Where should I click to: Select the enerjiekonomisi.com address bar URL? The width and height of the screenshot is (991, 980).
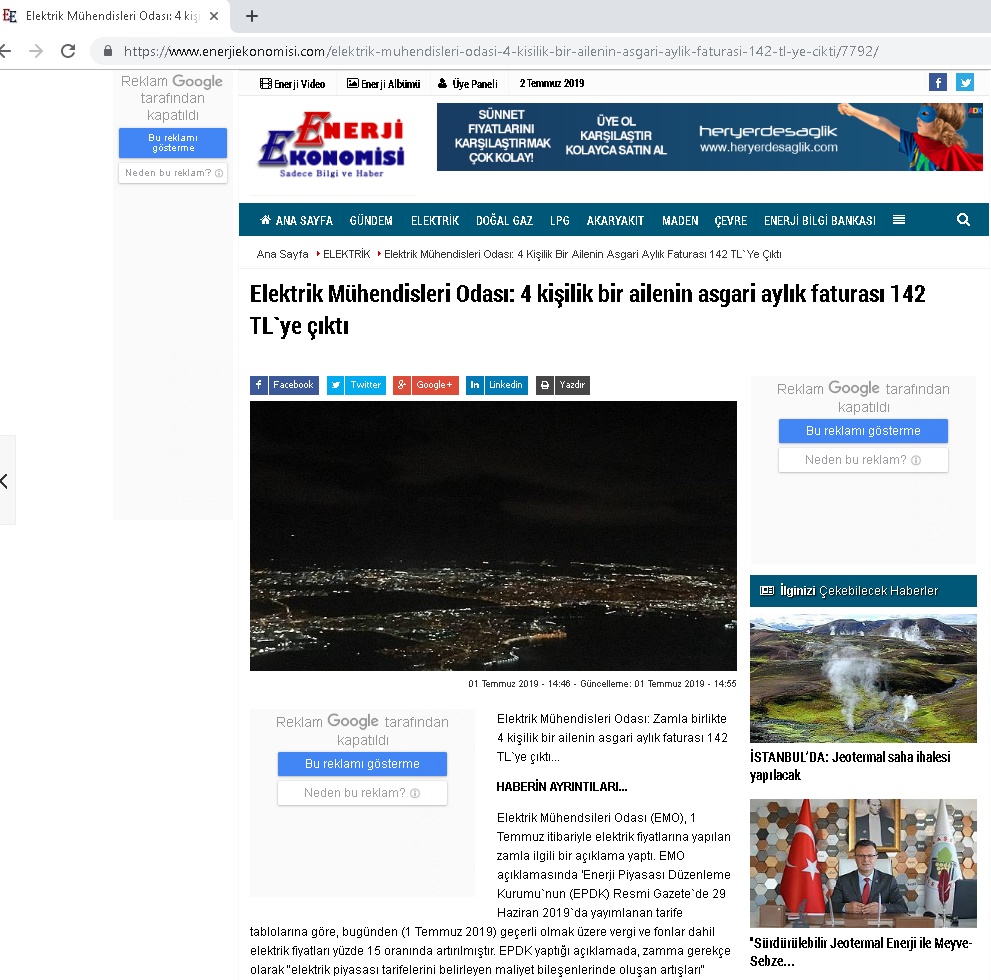(501, 51)
